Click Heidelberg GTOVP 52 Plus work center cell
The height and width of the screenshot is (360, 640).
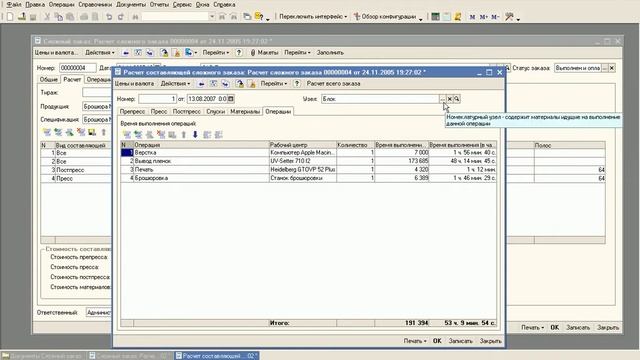302,169
